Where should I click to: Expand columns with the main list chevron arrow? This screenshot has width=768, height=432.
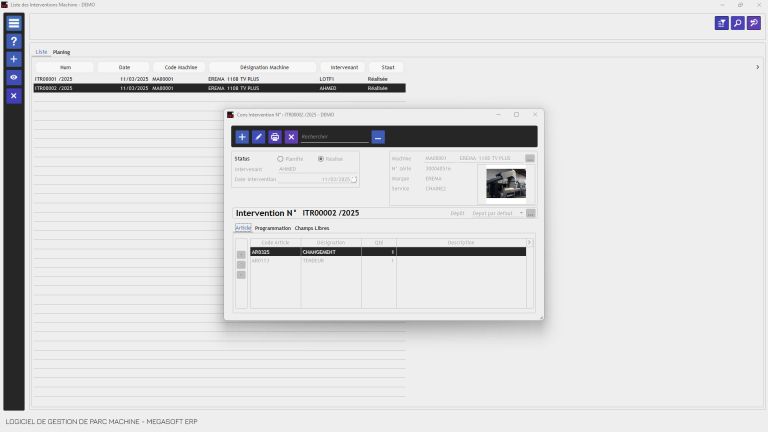click(757, 67)
